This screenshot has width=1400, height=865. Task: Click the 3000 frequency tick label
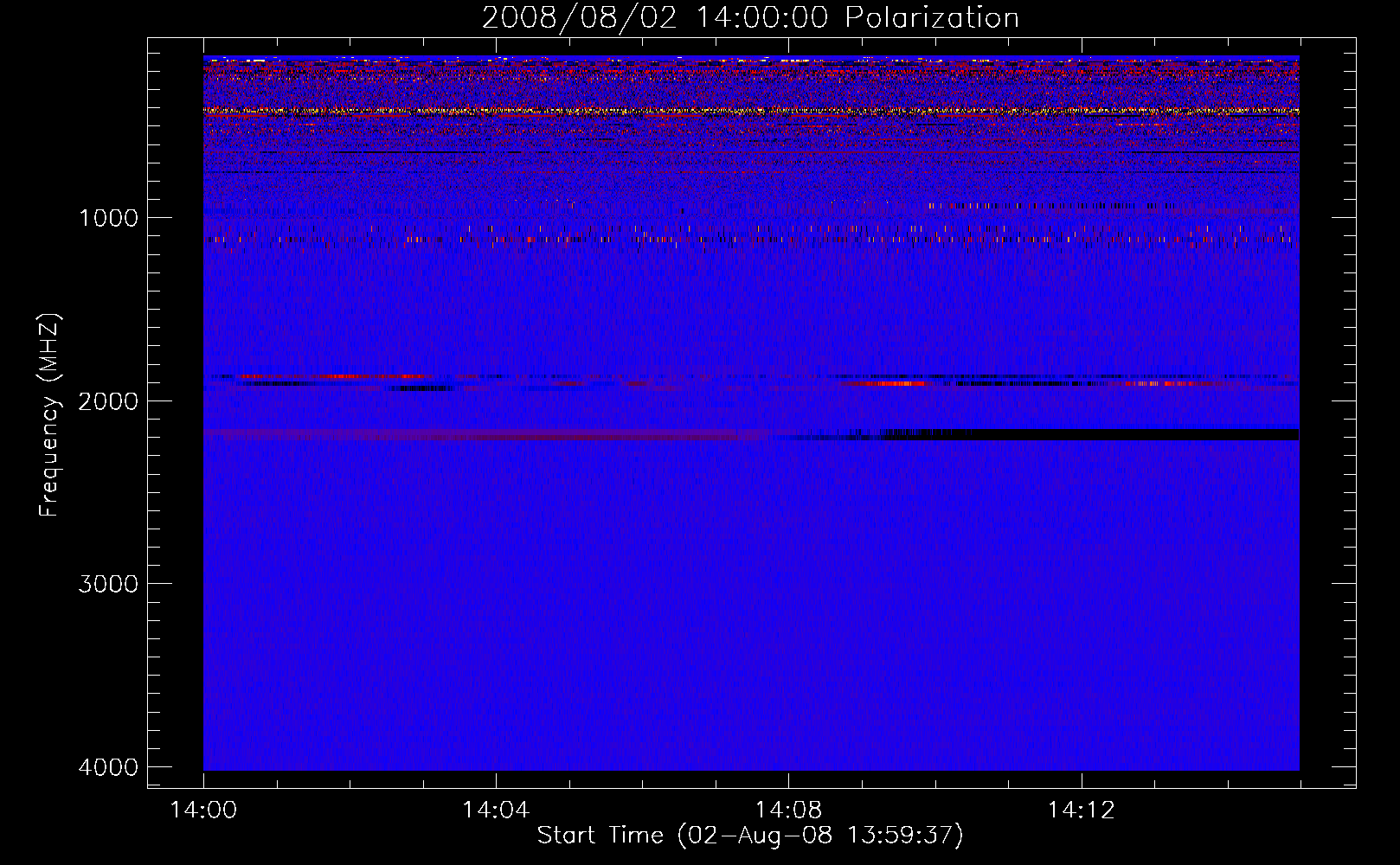(108, 584)
